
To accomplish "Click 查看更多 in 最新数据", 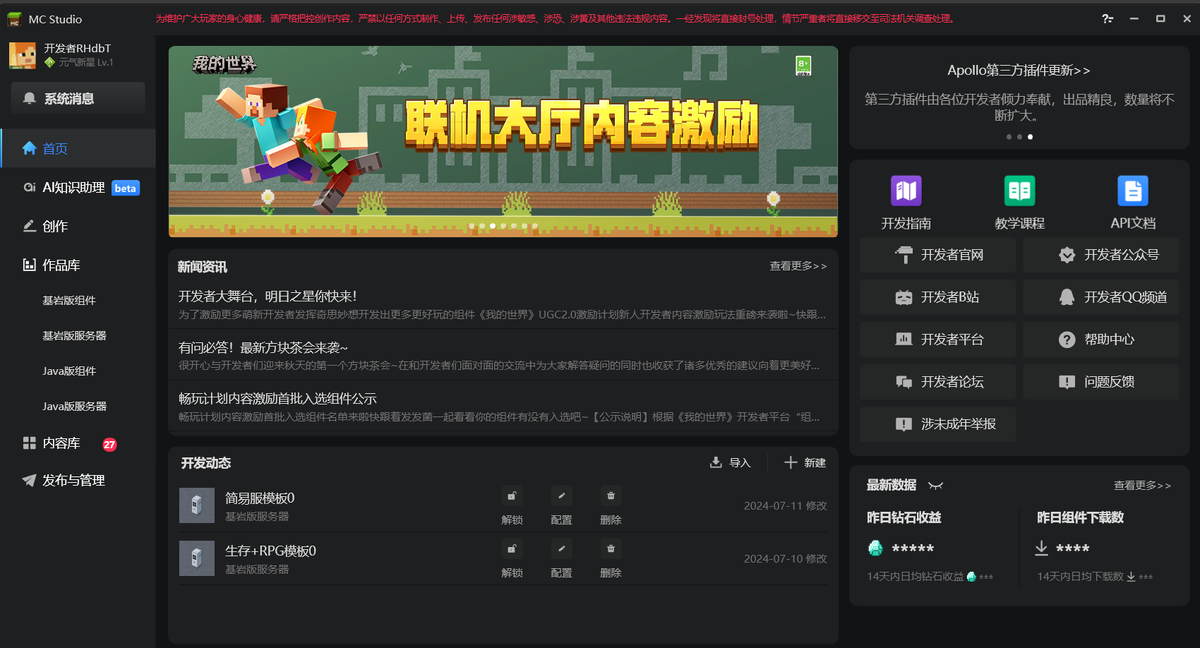I will click(x=1142, y=485).
